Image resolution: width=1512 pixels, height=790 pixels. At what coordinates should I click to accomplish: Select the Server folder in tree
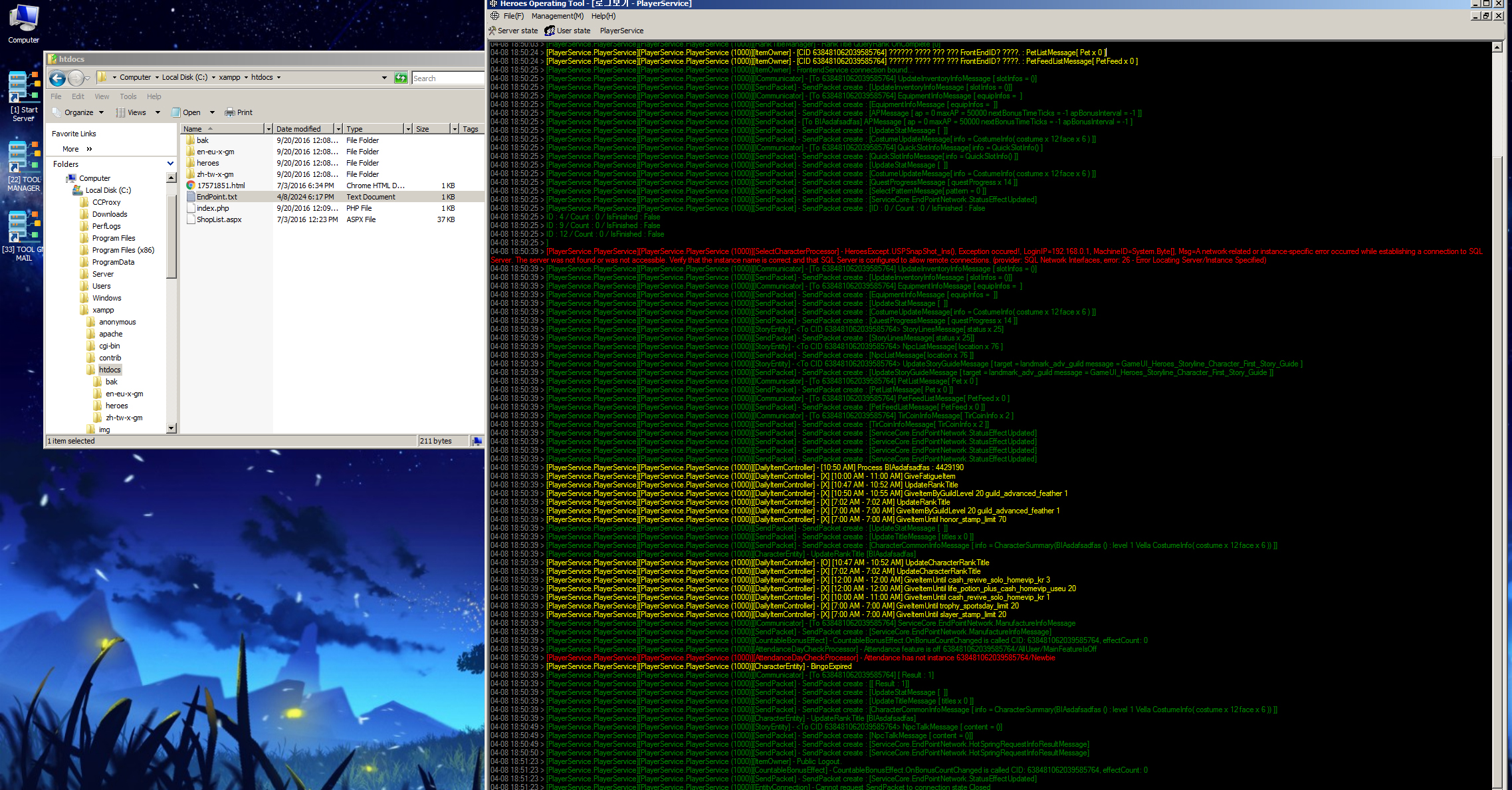pos(97,274)
